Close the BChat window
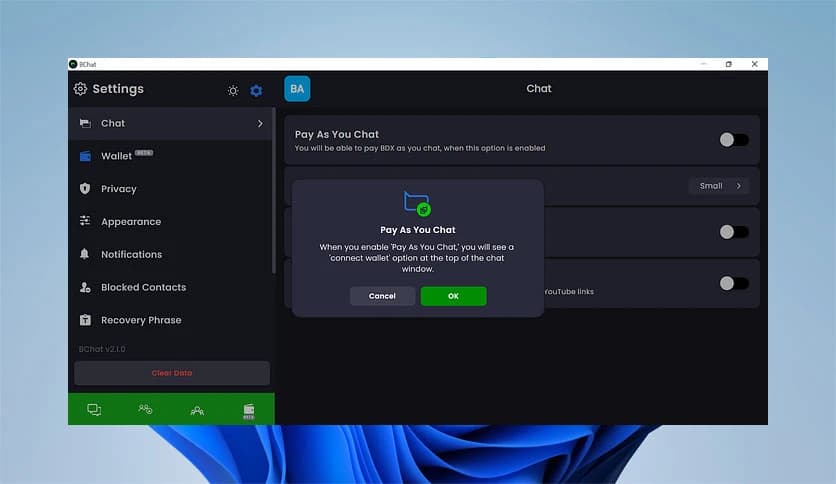The width and height of the screenshot is (836, 484). [x=754, y=64]
